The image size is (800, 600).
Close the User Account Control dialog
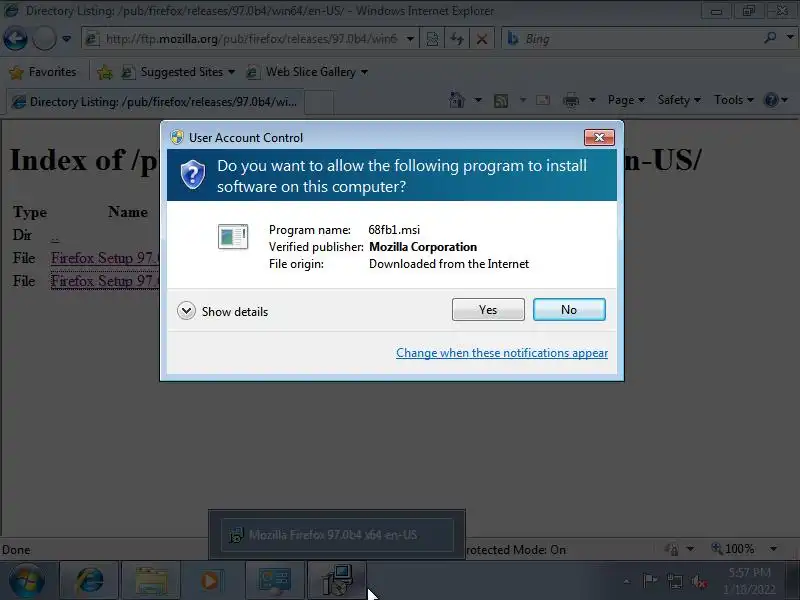point(599,137)
